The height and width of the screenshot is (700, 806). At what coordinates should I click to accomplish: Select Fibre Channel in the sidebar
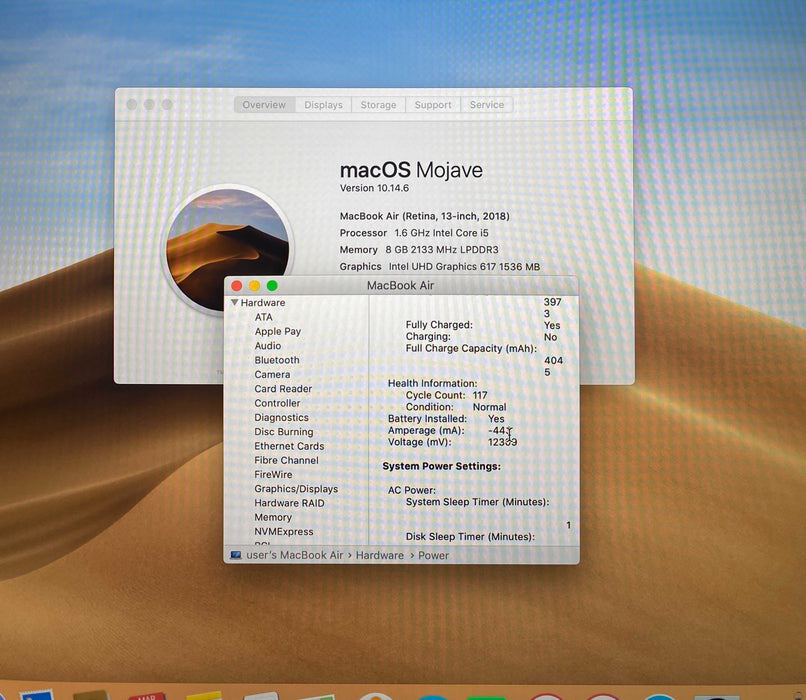tap(286, 460)
